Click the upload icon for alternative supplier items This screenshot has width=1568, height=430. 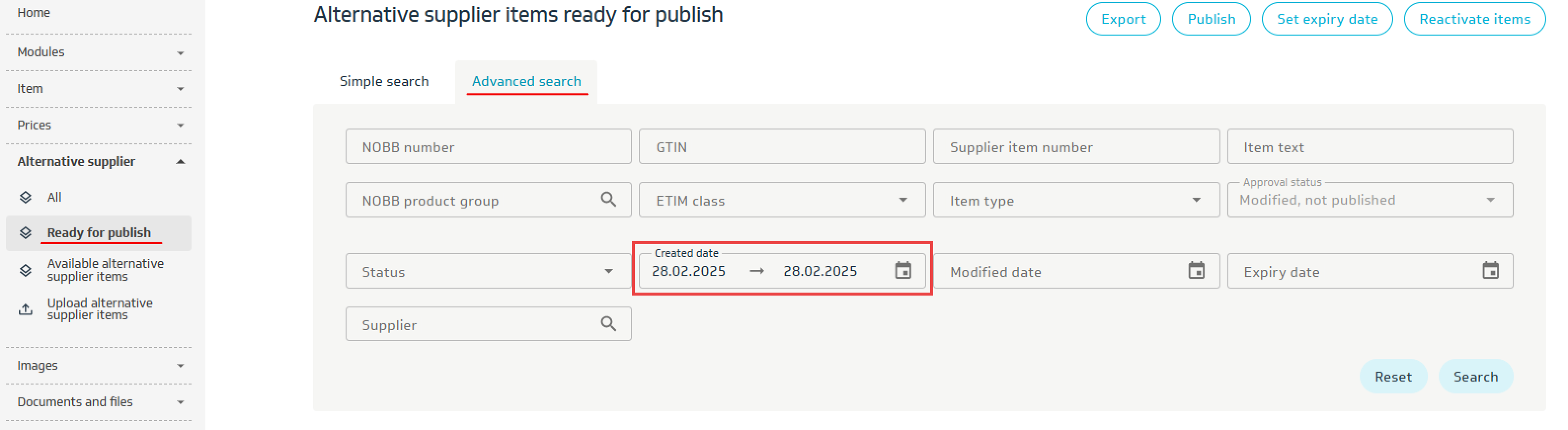coord(26,309)
